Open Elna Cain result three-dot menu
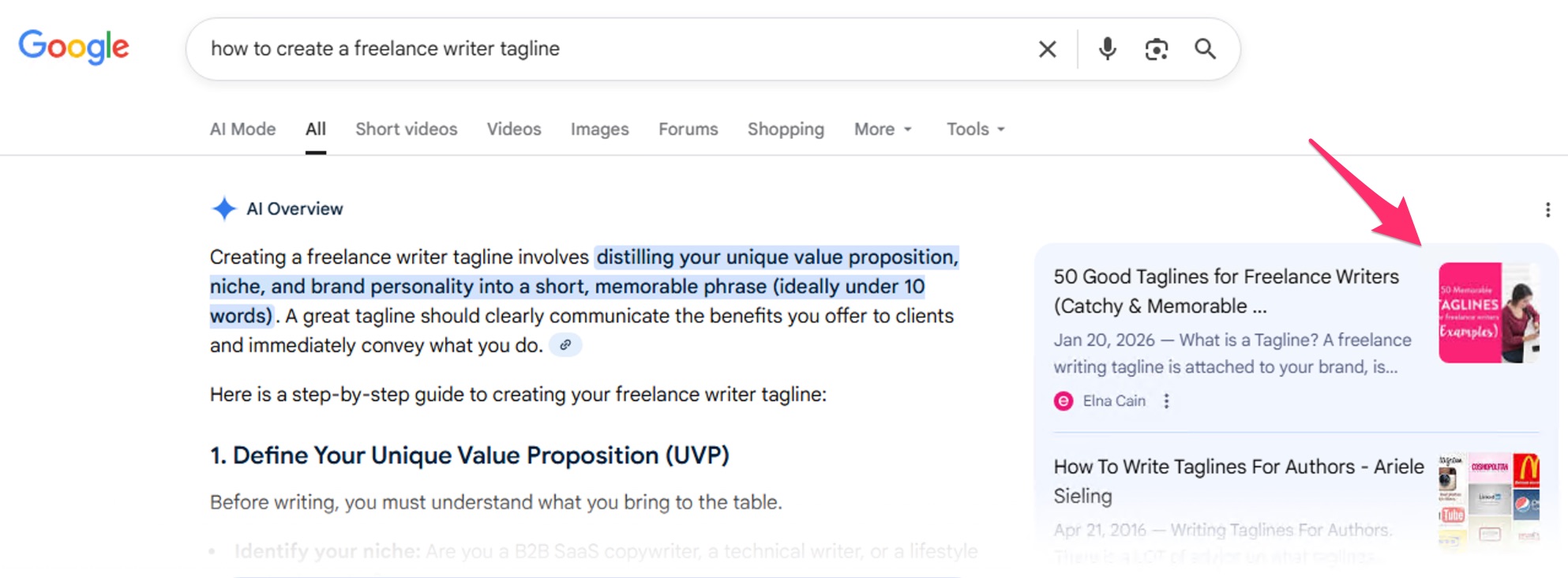The image size is (1568, 578). pyautogui.click(x=1166, y=401)
